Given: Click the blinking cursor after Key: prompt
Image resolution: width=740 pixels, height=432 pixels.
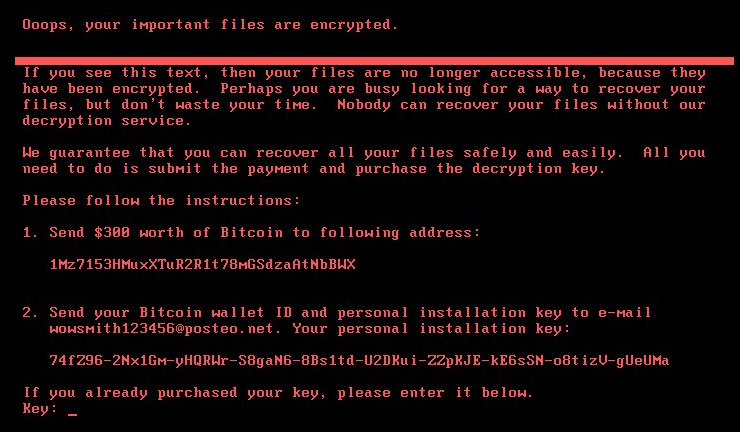Looking at the screenshot, I should [72, 411].
